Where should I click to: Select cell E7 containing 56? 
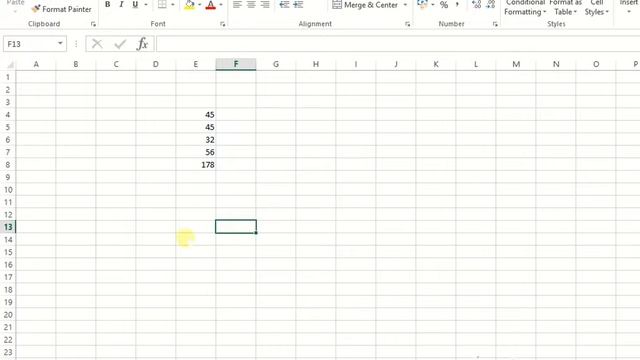(x=196, y=152)
